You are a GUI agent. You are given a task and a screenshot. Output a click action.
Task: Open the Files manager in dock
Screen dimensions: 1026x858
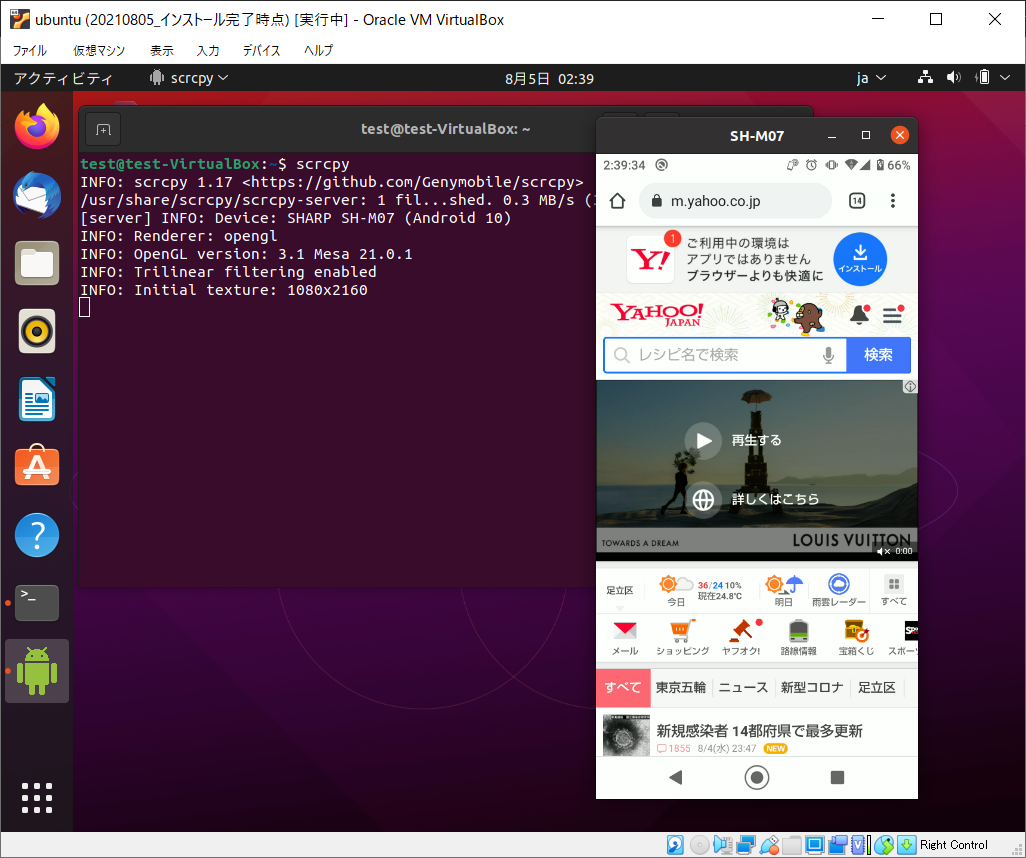click(37, 263)
